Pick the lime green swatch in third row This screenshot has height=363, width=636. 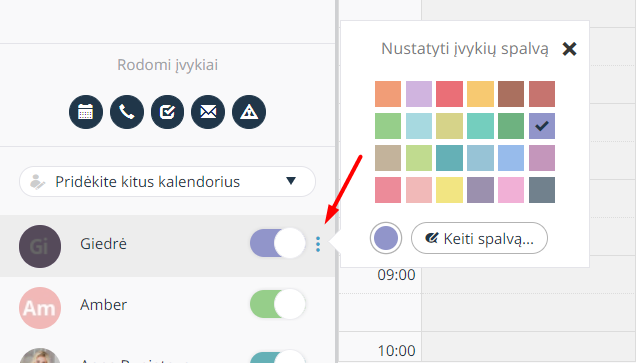point(419,158)
